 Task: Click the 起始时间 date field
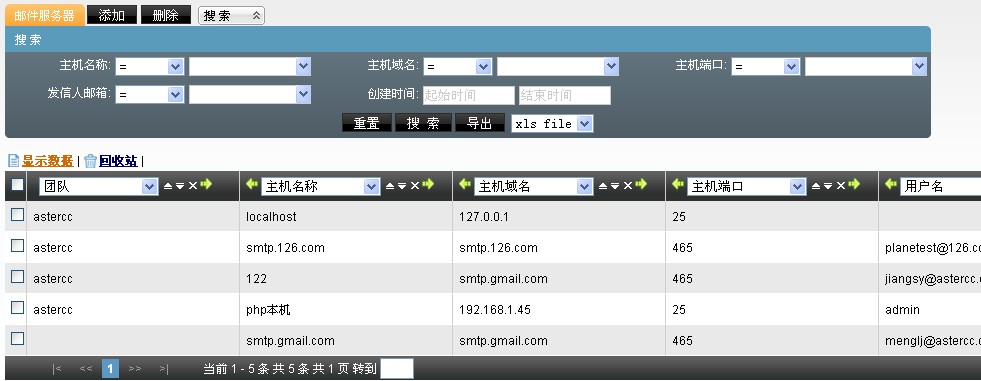tap(469, 95)
